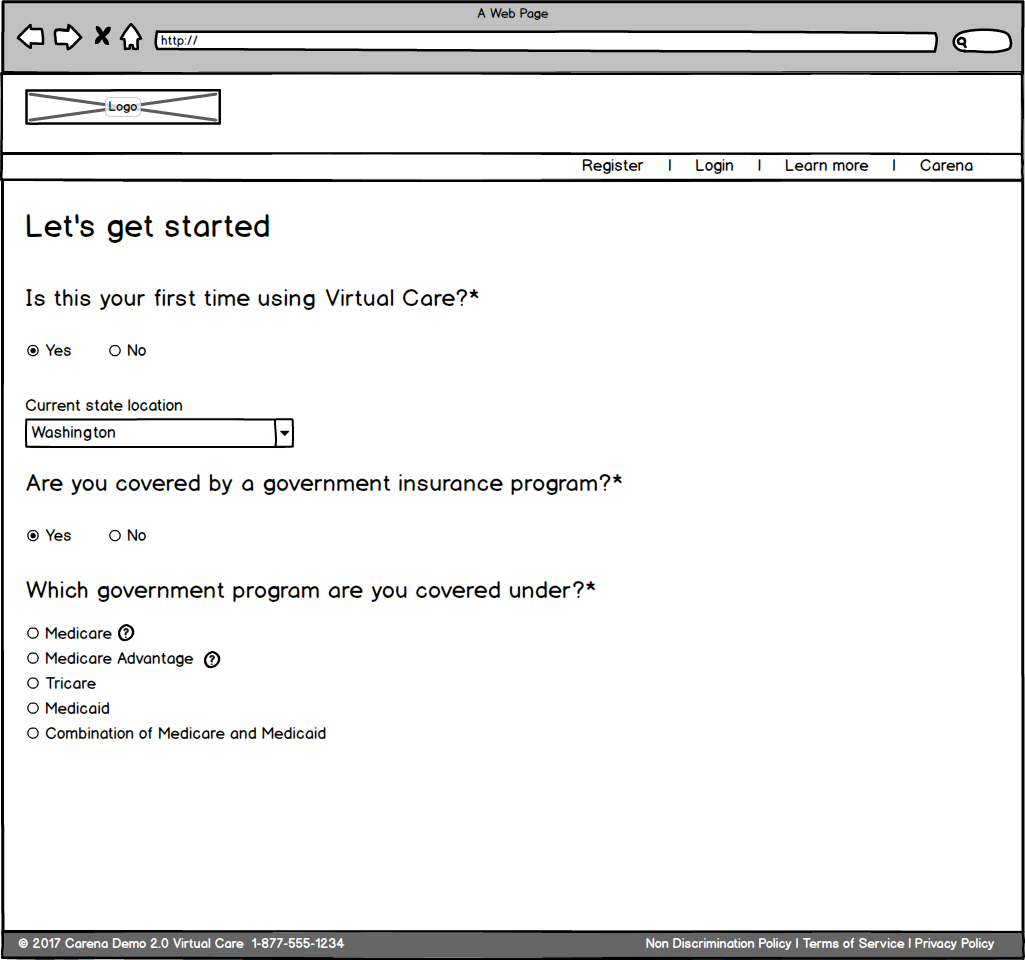Click the 2017 Carena Demo 2.0 copyright text
This screenshot has height=960, width=1025.
131,943
